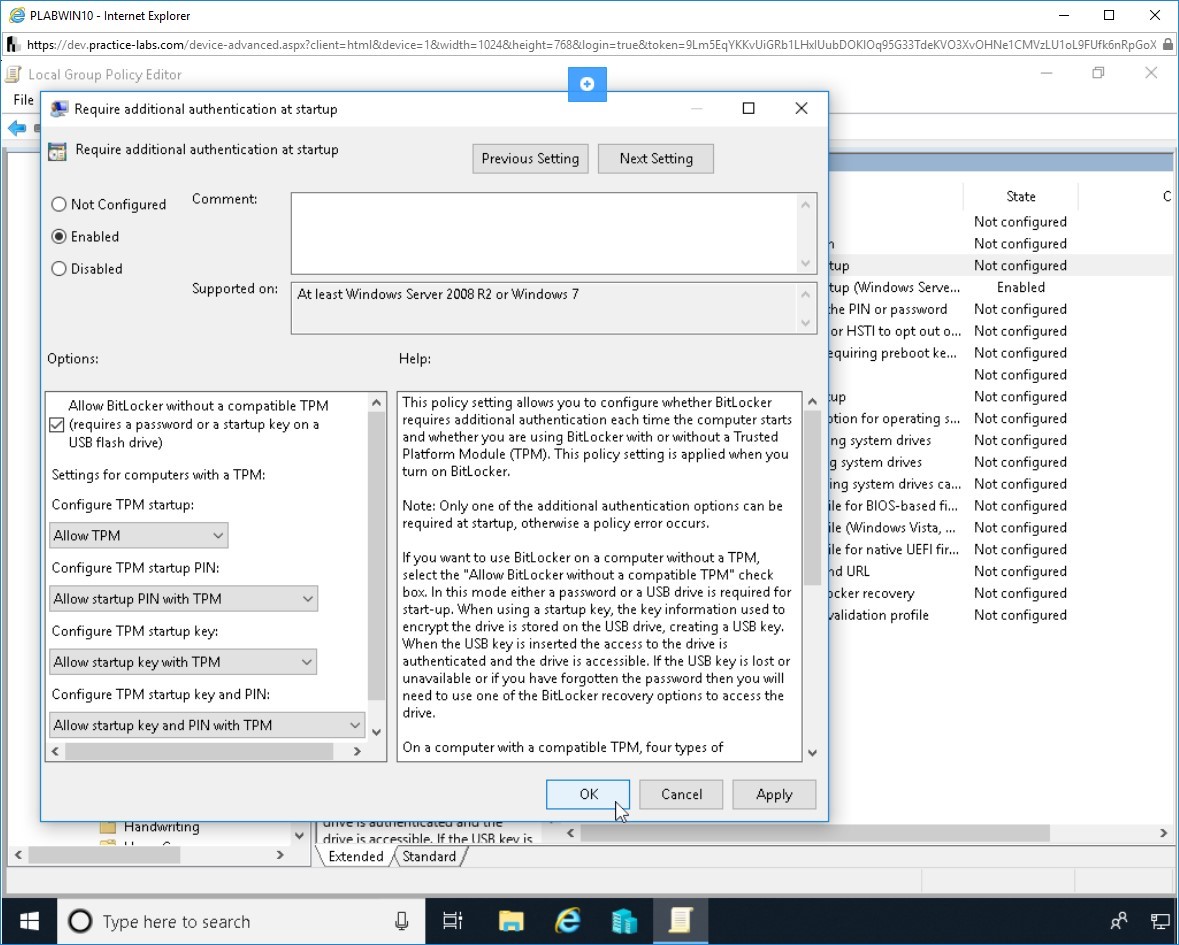
Task: Click Options pane scroll down arrow
Action: coord(377,732)
